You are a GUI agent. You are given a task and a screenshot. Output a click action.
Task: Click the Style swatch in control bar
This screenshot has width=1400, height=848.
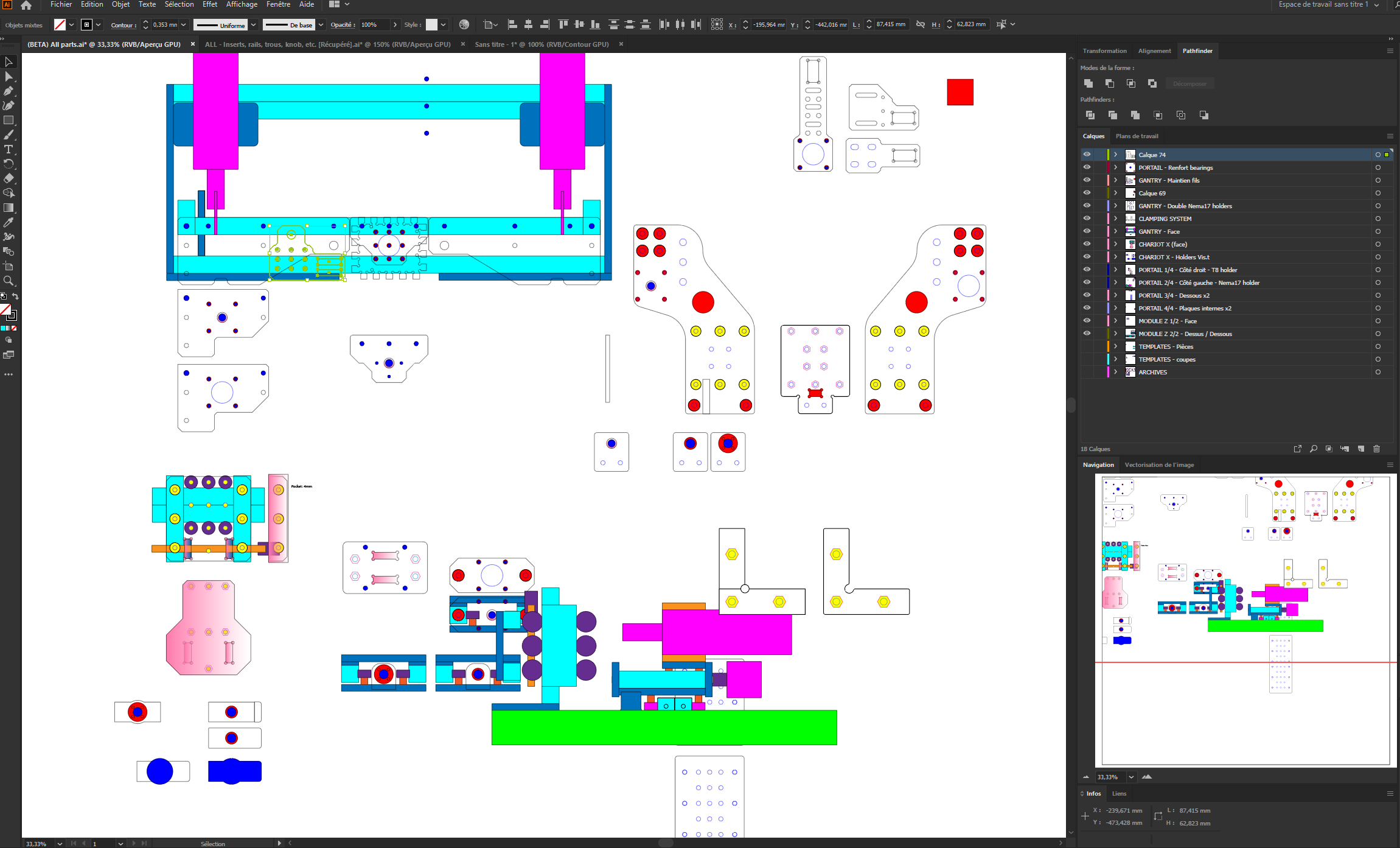coord(431,25)
